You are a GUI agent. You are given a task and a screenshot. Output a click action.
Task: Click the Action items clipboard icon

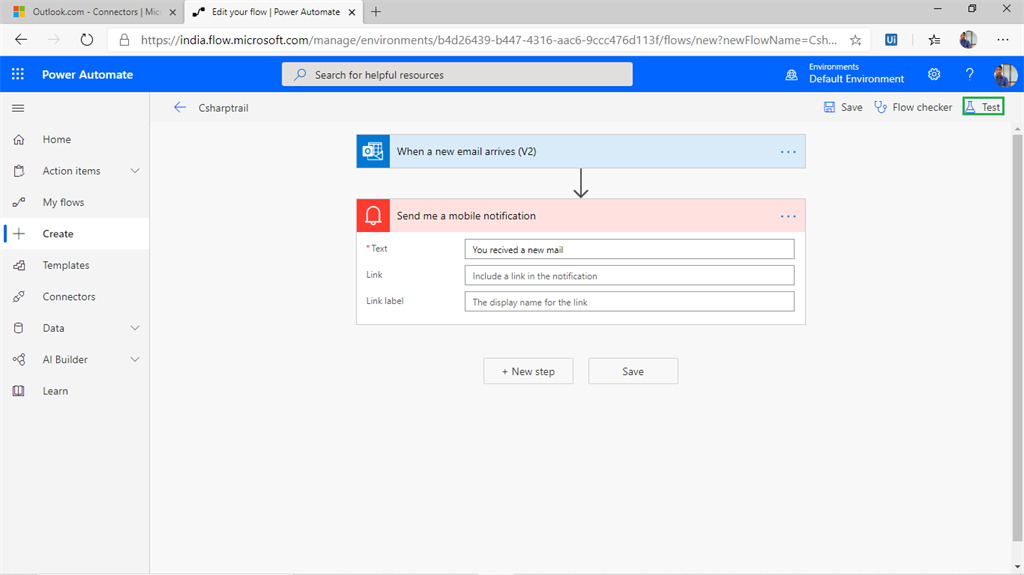[x=19, y=171]
